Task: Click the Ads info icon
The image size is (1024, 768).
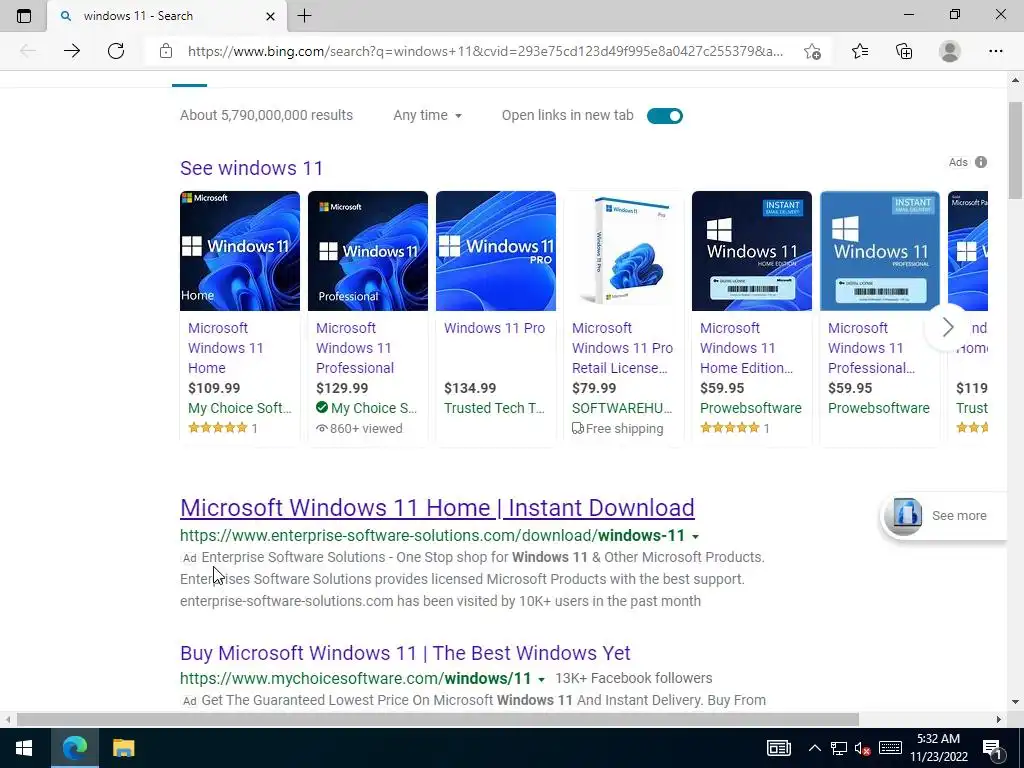Action: point(981,162)
